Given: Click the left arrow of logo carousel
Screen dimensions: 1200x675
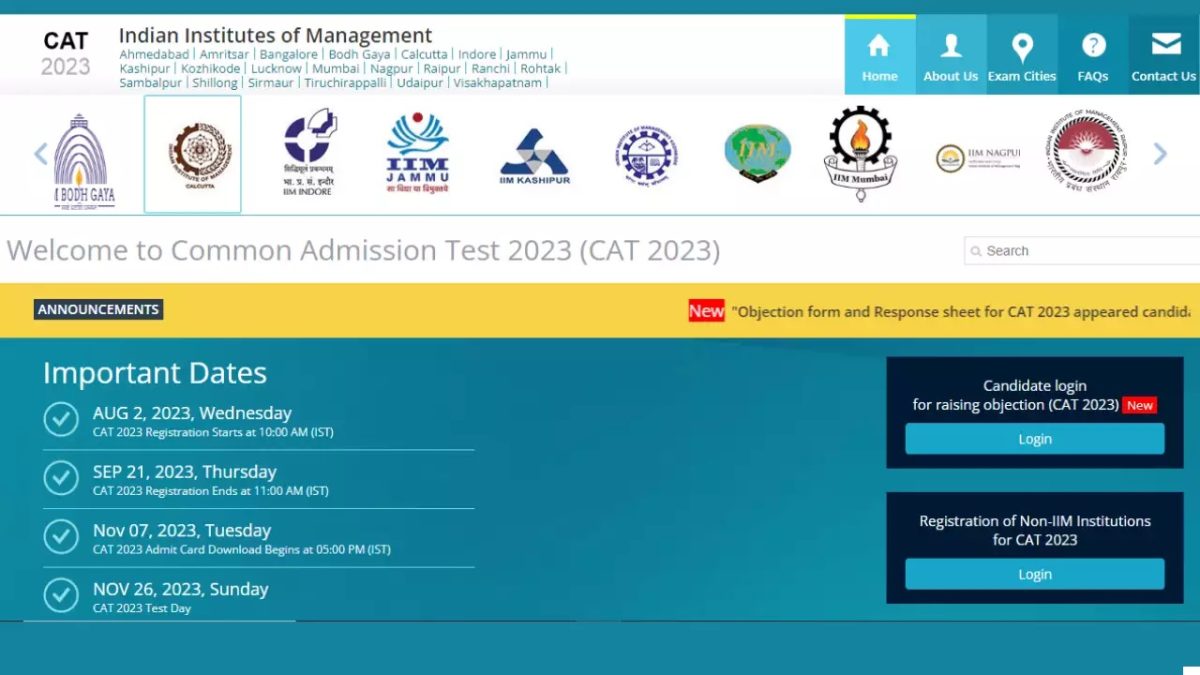Looking at the screenshot, I should click(38, 152).
